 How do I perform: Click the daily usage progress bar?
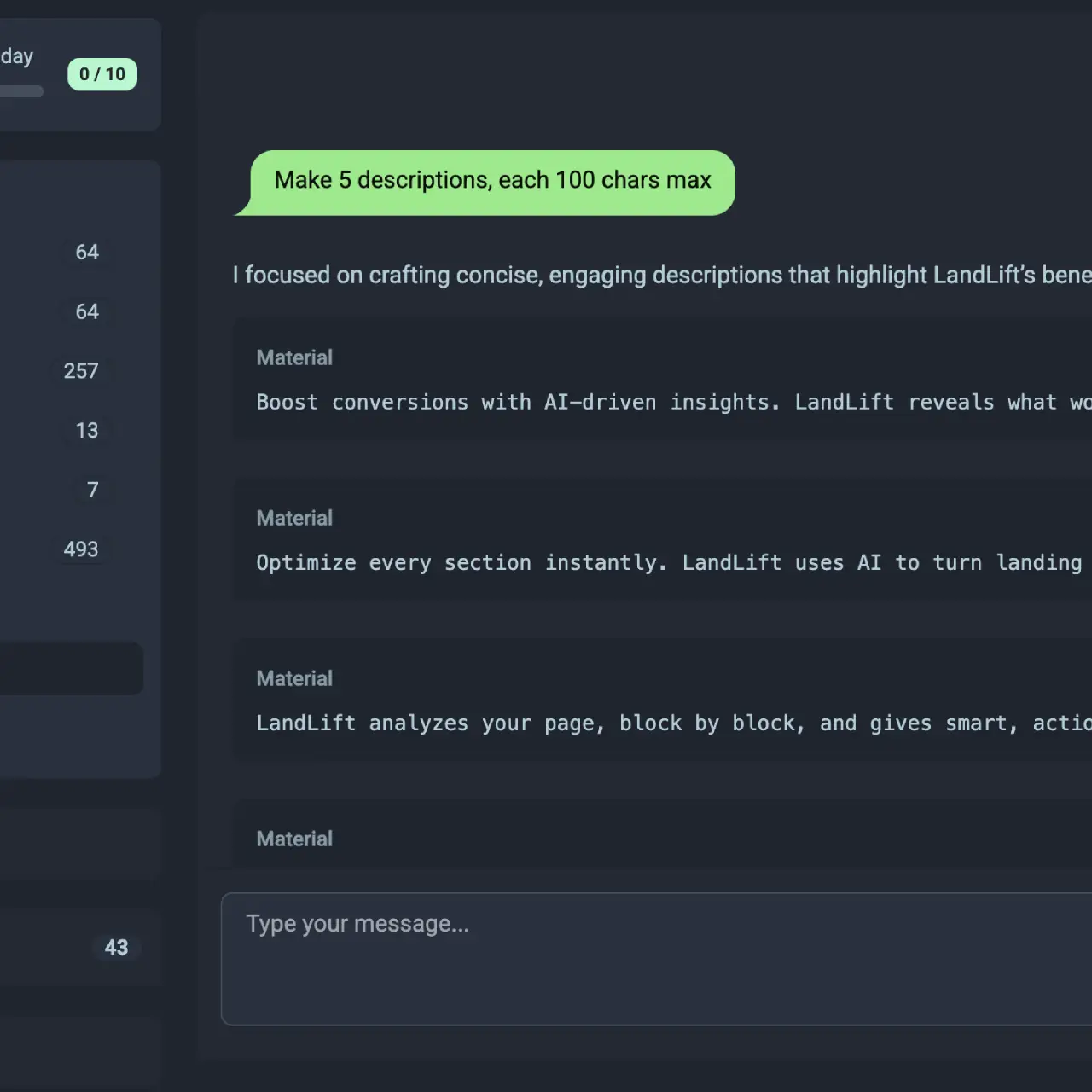click(21, 90)
